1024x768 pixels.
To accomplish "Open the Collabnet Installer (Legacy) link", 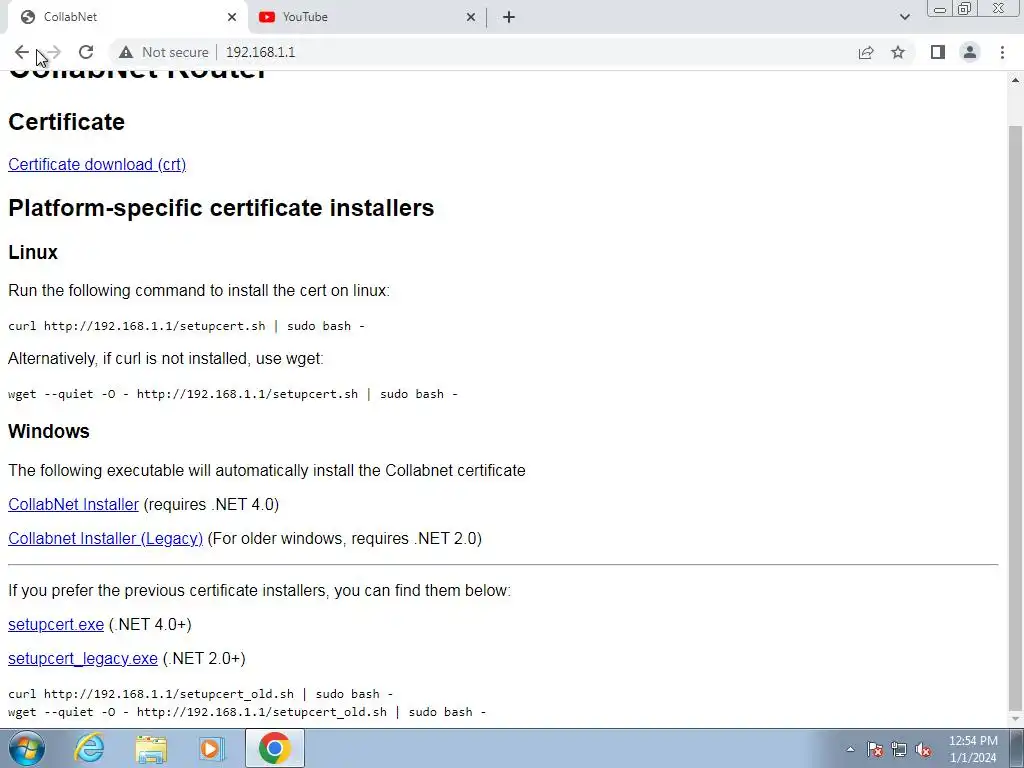I will coord(106,538).
